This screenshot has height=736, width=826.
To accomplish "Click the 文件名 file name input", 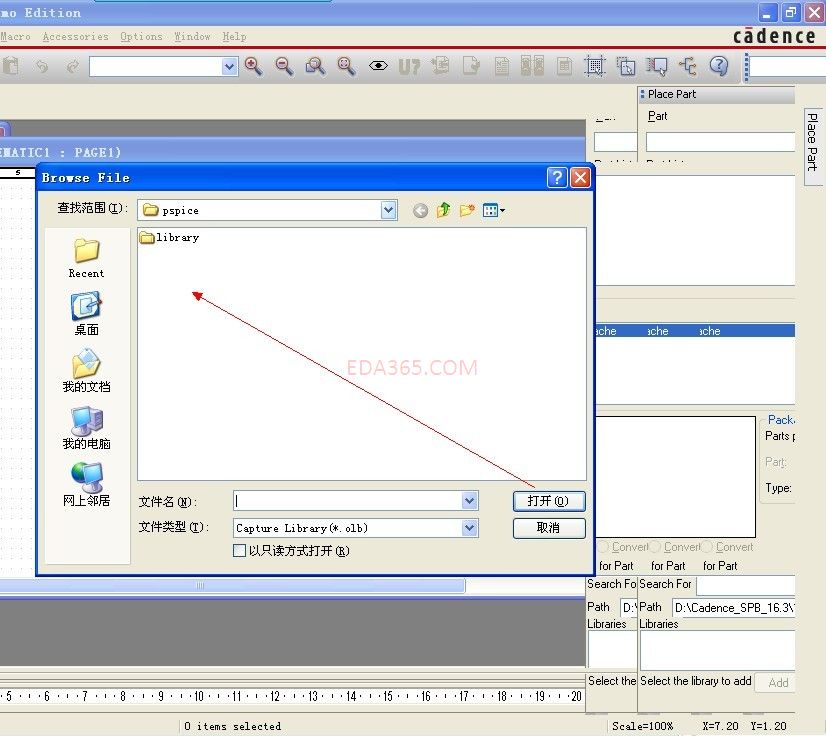I will [x=348, y=501].
